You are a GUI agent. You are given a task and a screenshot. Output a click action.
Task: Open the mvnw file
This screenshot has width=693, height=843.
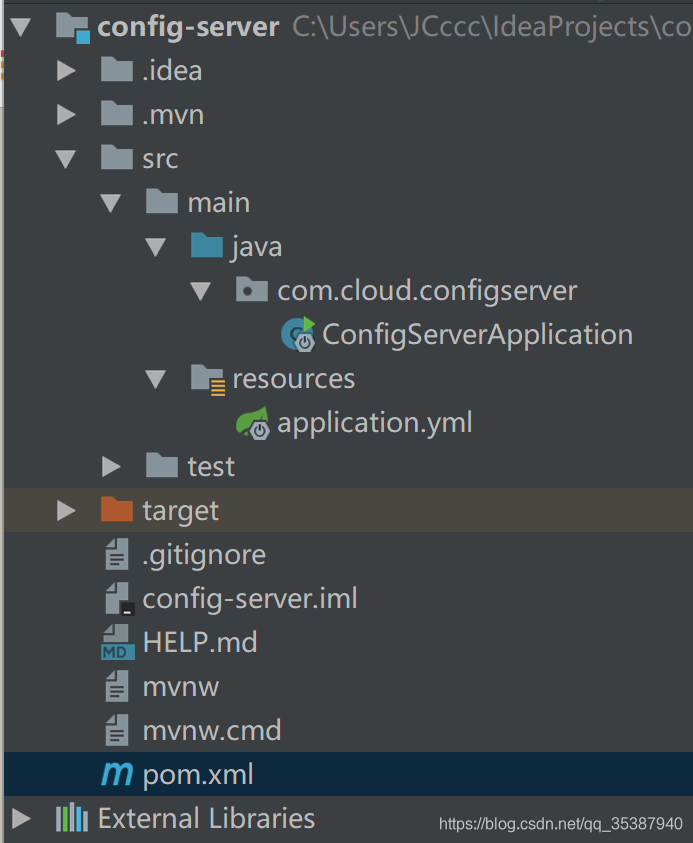(183, 686)
